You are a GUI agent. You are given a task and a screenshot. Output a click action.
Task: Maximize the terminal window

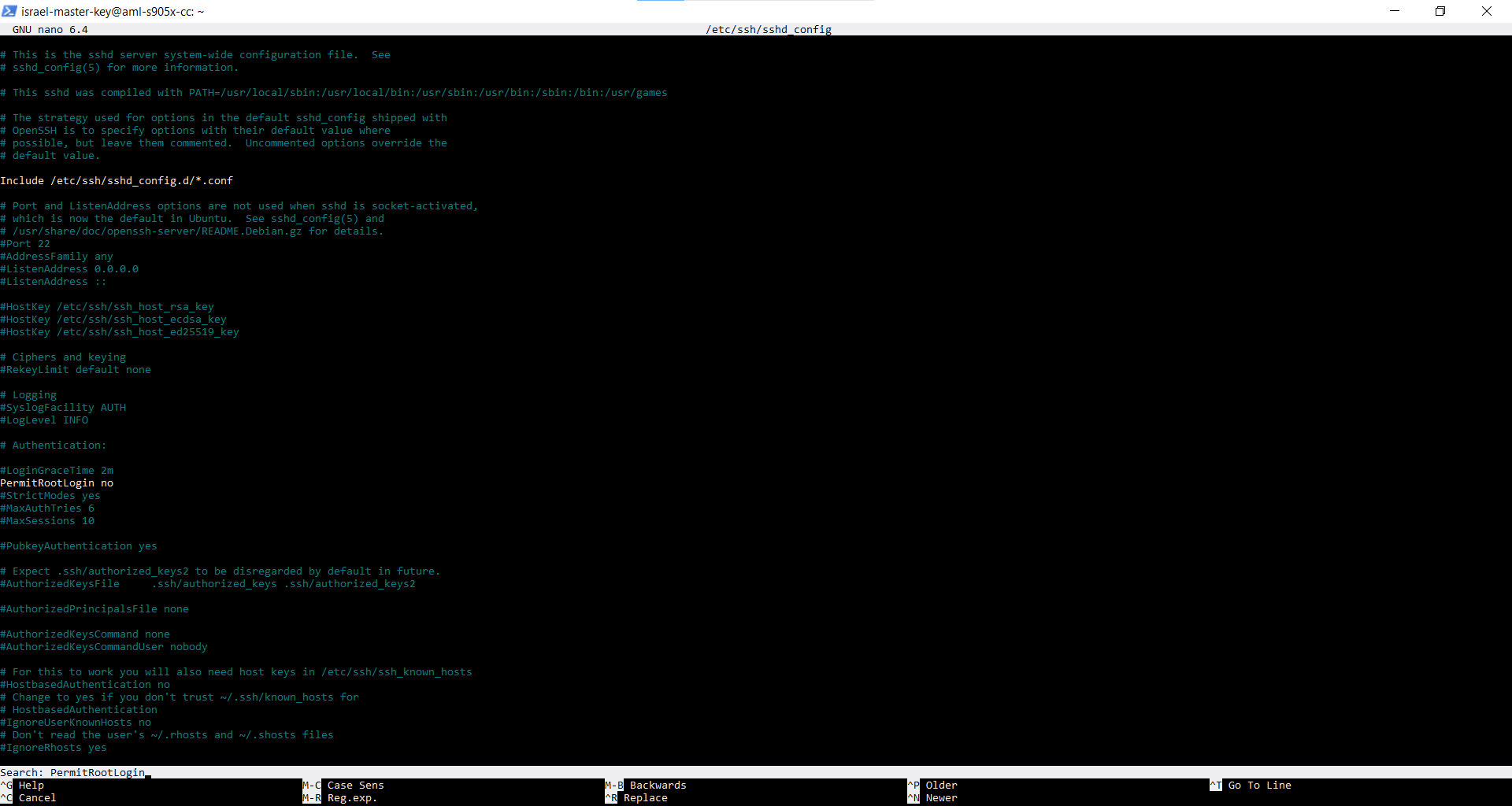(1440, 11)
